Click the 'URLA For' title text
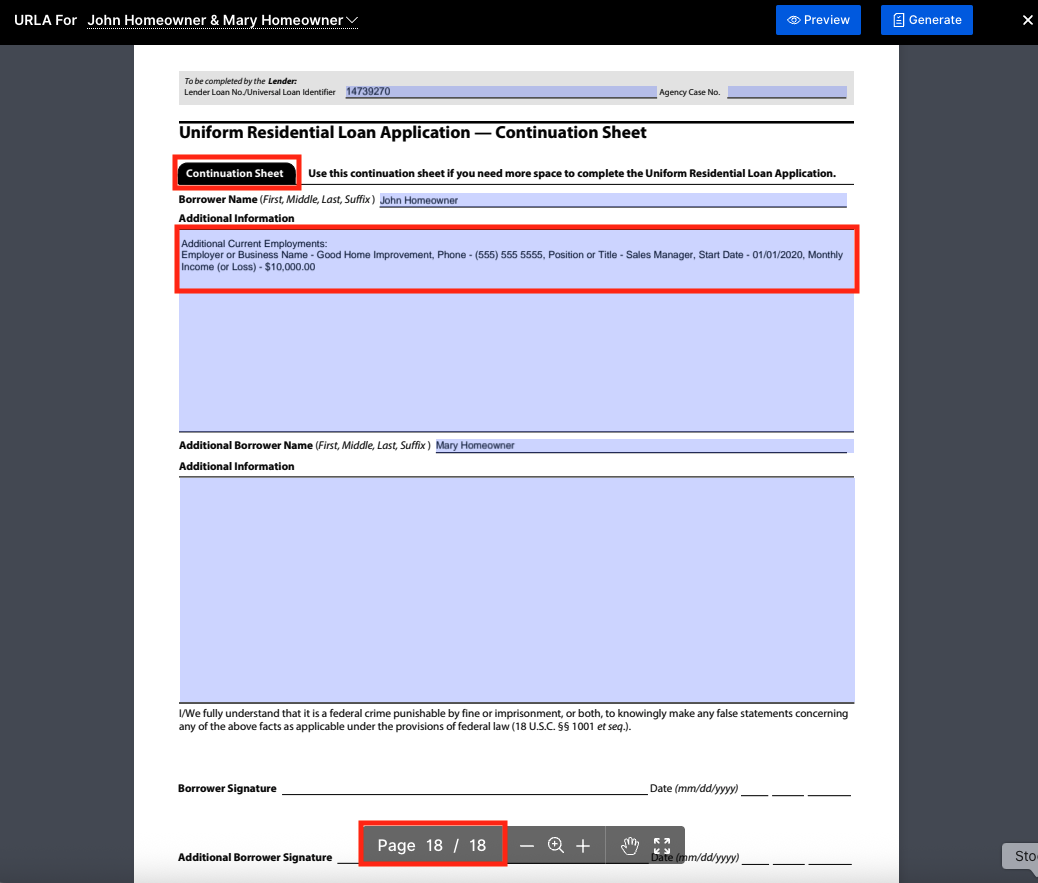This screenshot has height=883, width=1038. point(45,20)
